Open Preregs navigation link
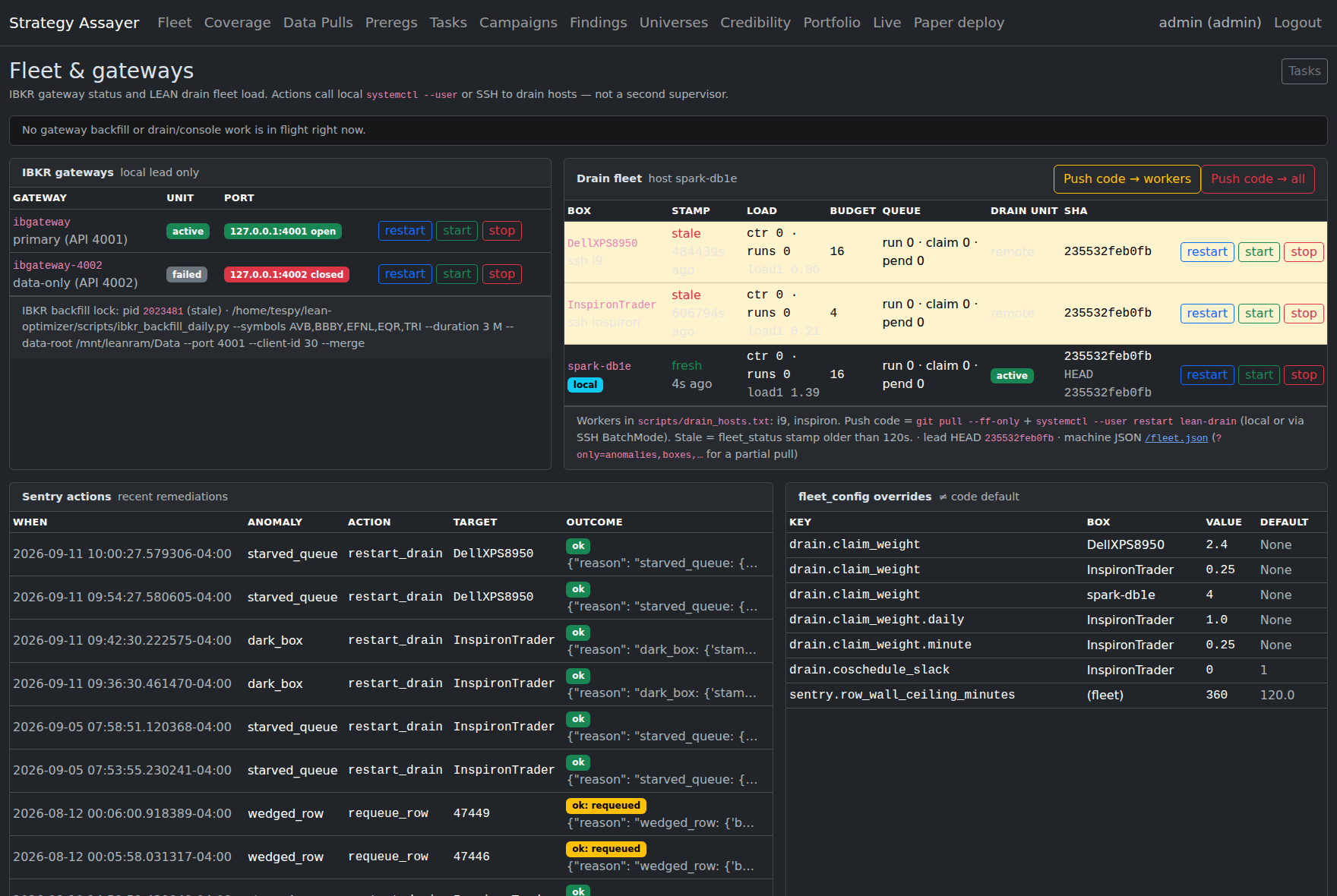The image size is (1337, 896). [391, 23]
